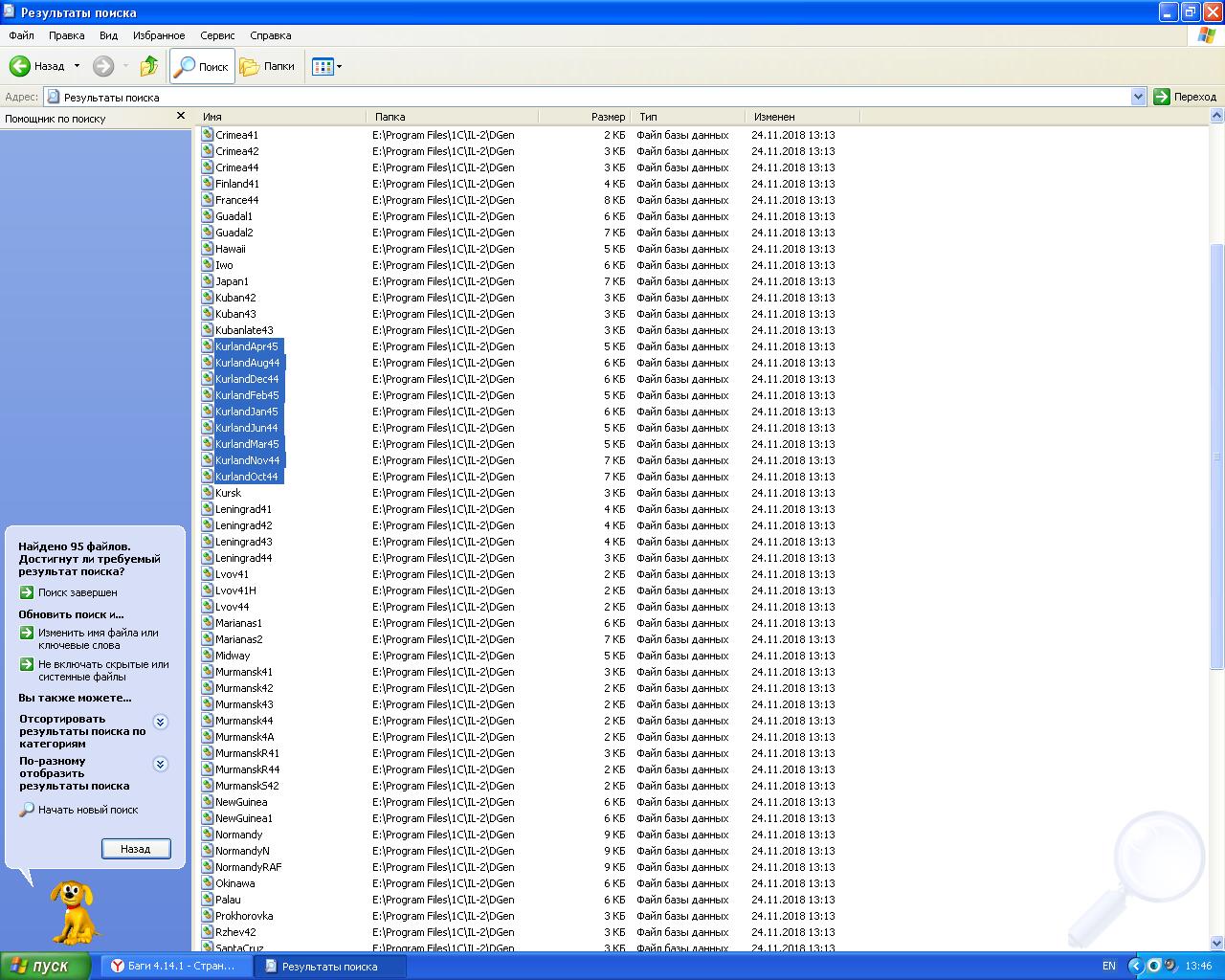This screenshot has width=1225, height=980.
Task: Select the Crimea41 file icon
Action: [x=207, y=135]
